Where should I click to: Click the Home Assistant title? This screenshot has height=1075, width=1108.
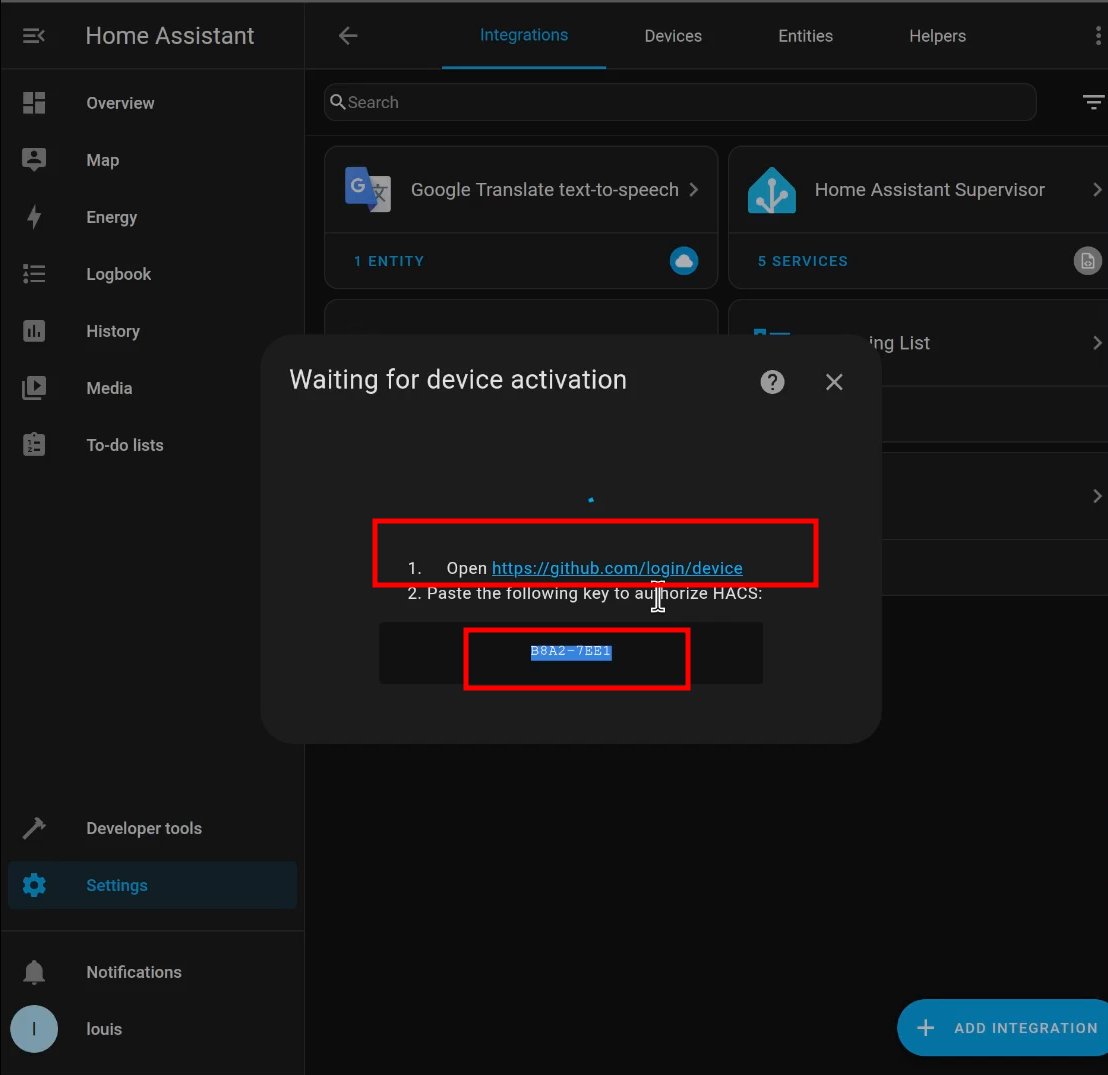170,35
